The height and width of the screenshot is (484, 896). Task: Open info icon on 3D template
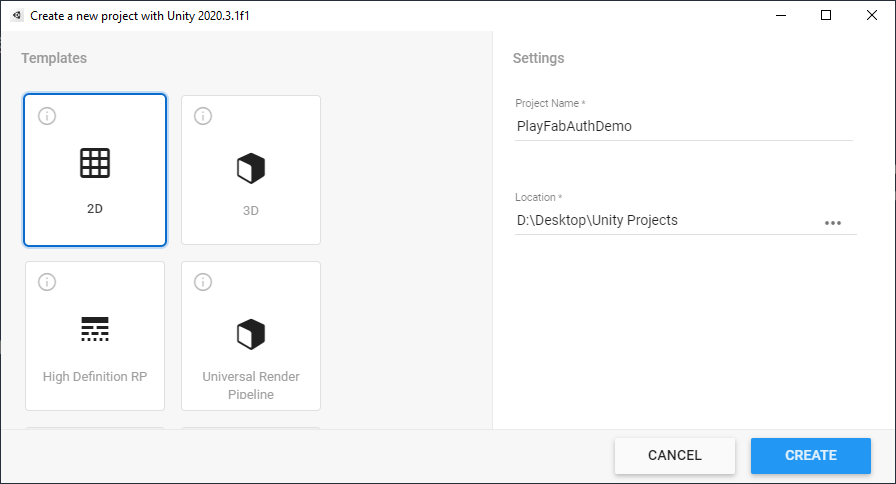[x=203, y=116]
